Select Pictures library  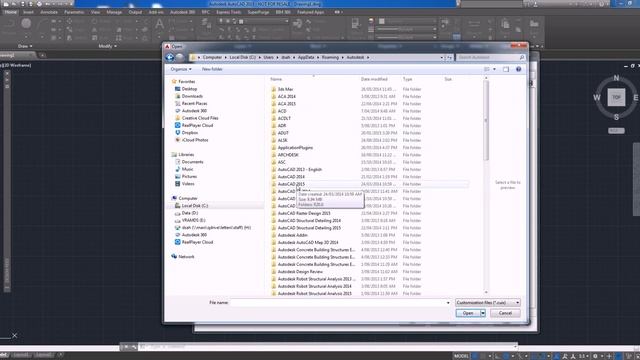coord(189,177)
